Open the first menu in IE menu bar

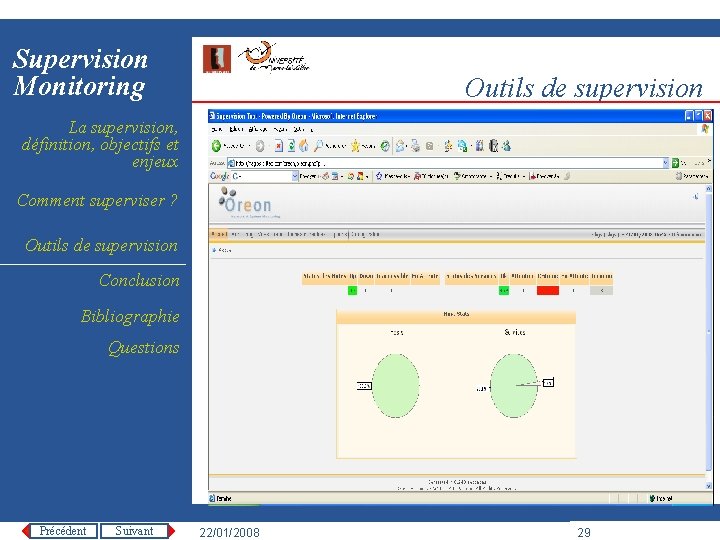[x=217, y=129]
